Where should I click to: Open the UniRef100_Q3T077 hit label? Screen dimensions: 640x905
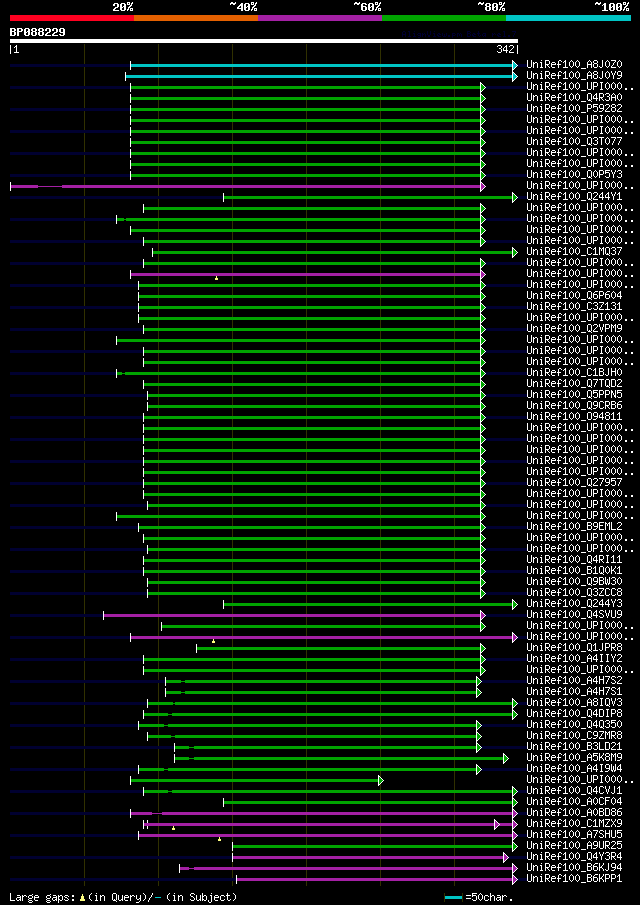tap(574, 141)
